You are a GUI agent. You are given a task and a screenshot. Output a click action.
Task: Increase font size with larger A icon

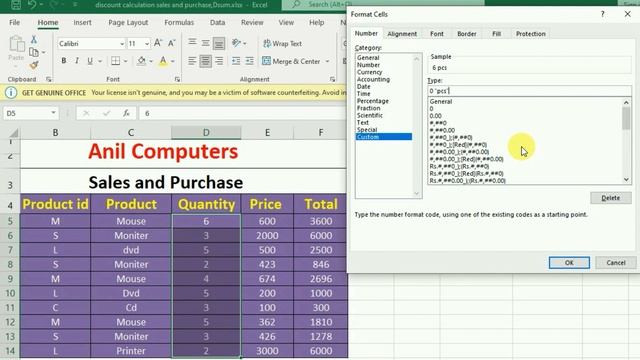click(x=158, y=43)
